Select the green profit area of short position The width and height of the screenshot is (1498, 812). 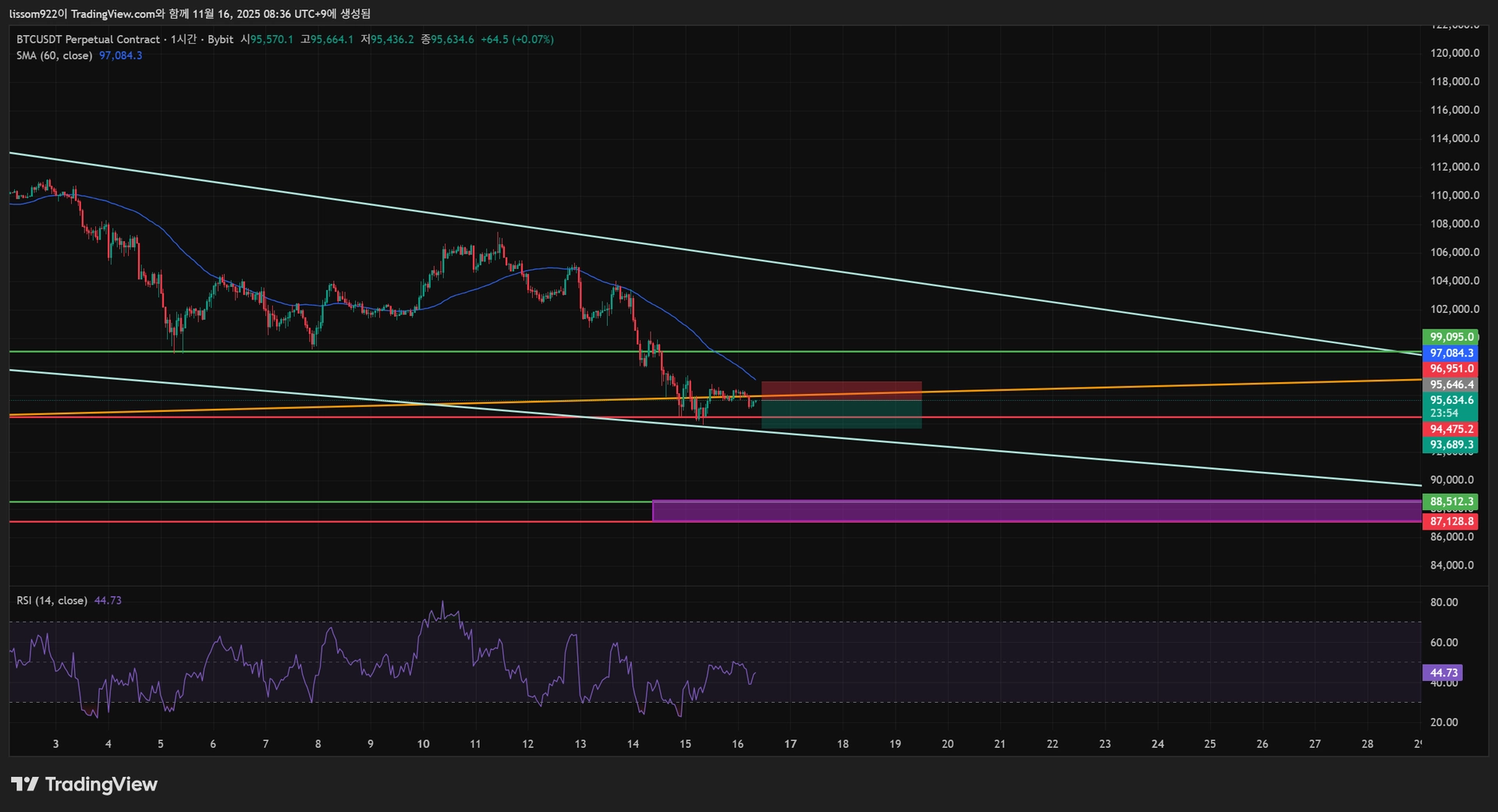pos(841,414)
